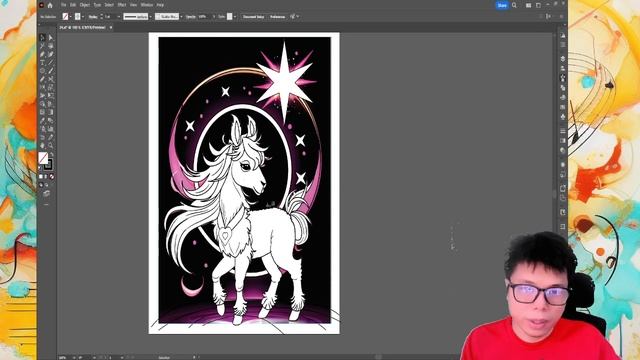Open the Arrange Documents icon
Image resolution: width=640 pixels, height=360 pixels.
[529, 5]
